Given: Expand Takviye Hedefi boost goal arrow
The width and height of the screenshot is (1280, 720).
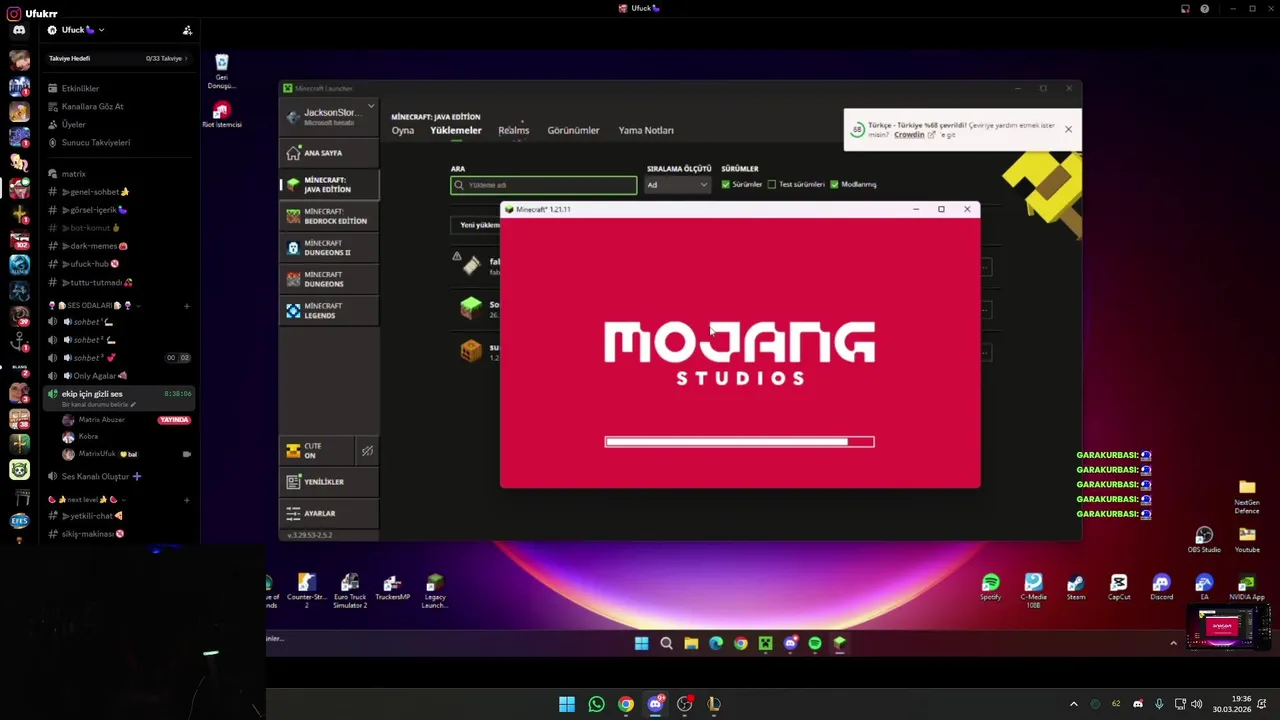Looking at the screenshot, I should pyautogui.click(x=186, y=58).
